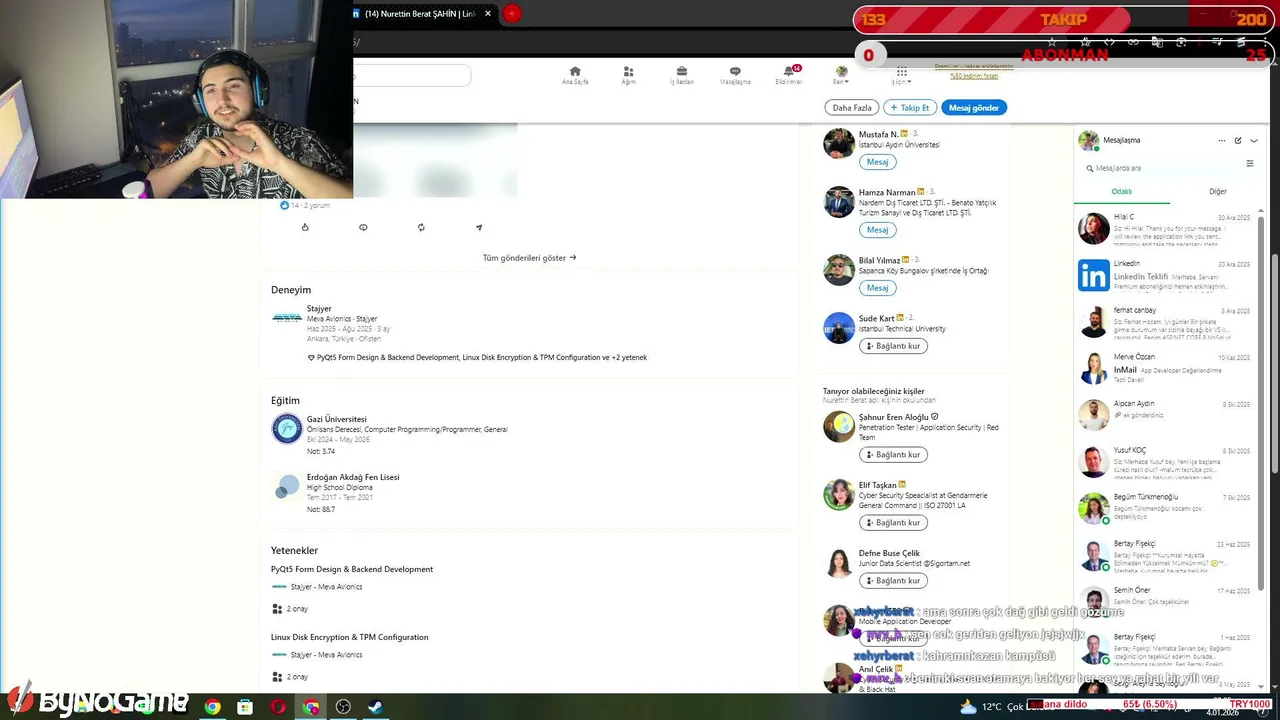Focus the LinkedIn top search box
The image size is (1280, 720).
click(411, 76)
